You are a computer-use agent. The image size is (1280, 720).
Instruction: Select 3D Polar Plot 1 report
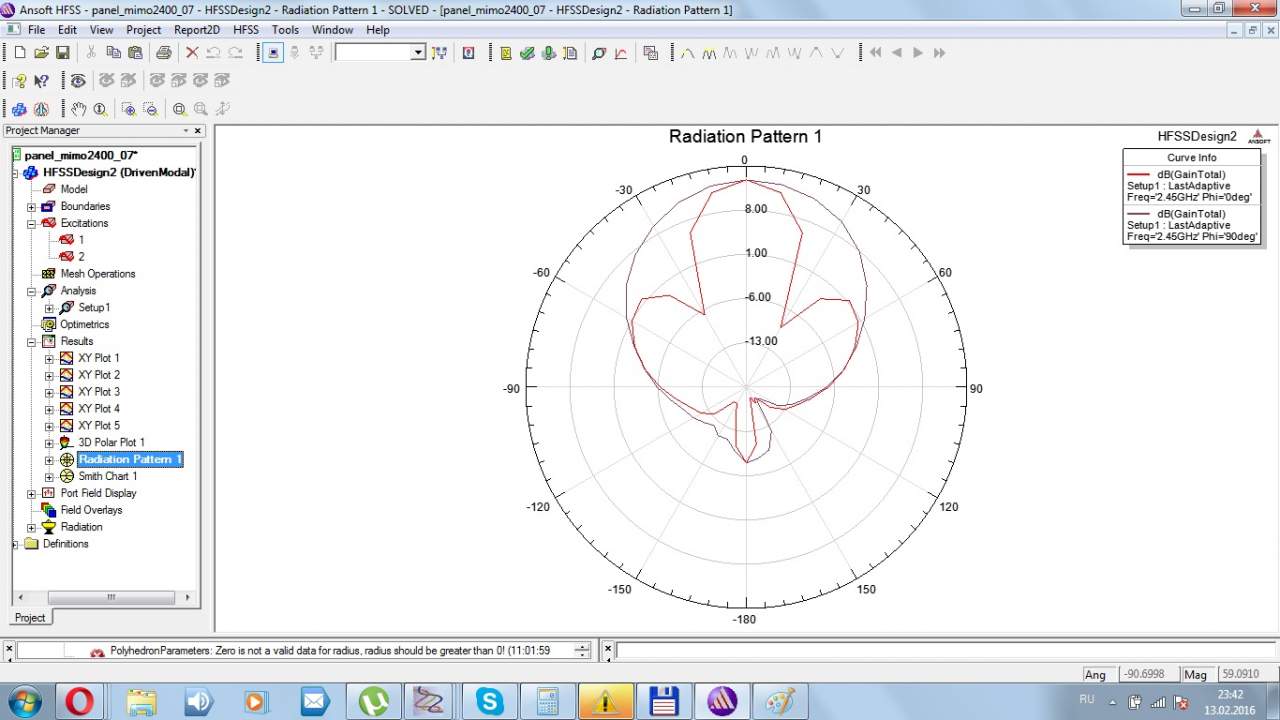click(x=111, y=442)
